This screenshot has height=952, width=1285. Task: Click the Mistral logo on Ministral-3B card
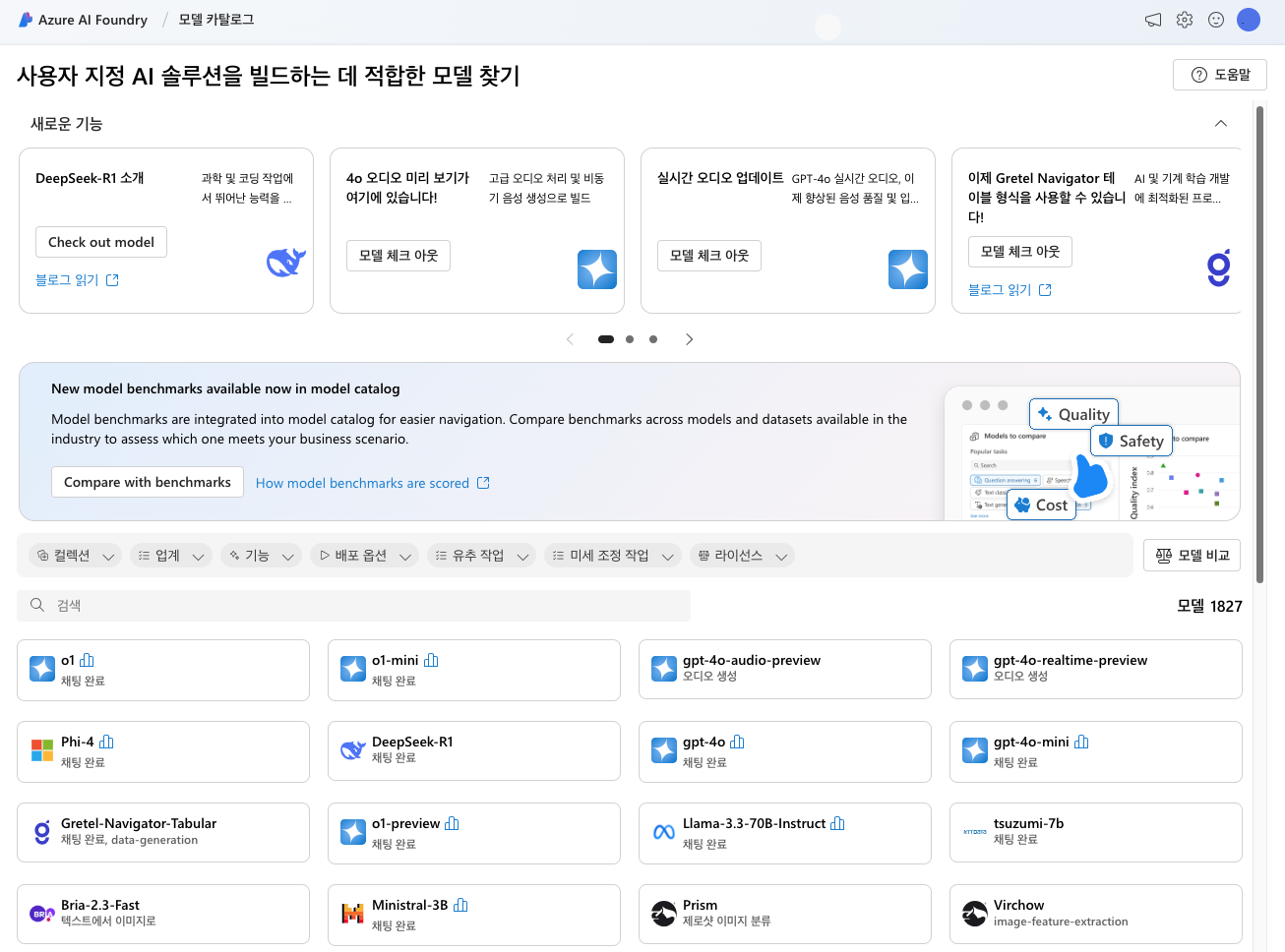[x=353, y=914]
